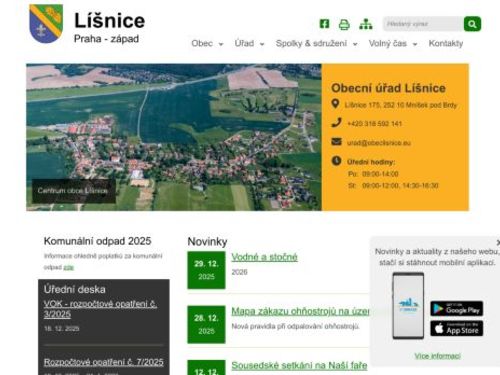This screenshot has height=375, width=500.
Task: Expand the Volný čas menu
Action: (x=393, y=44)
